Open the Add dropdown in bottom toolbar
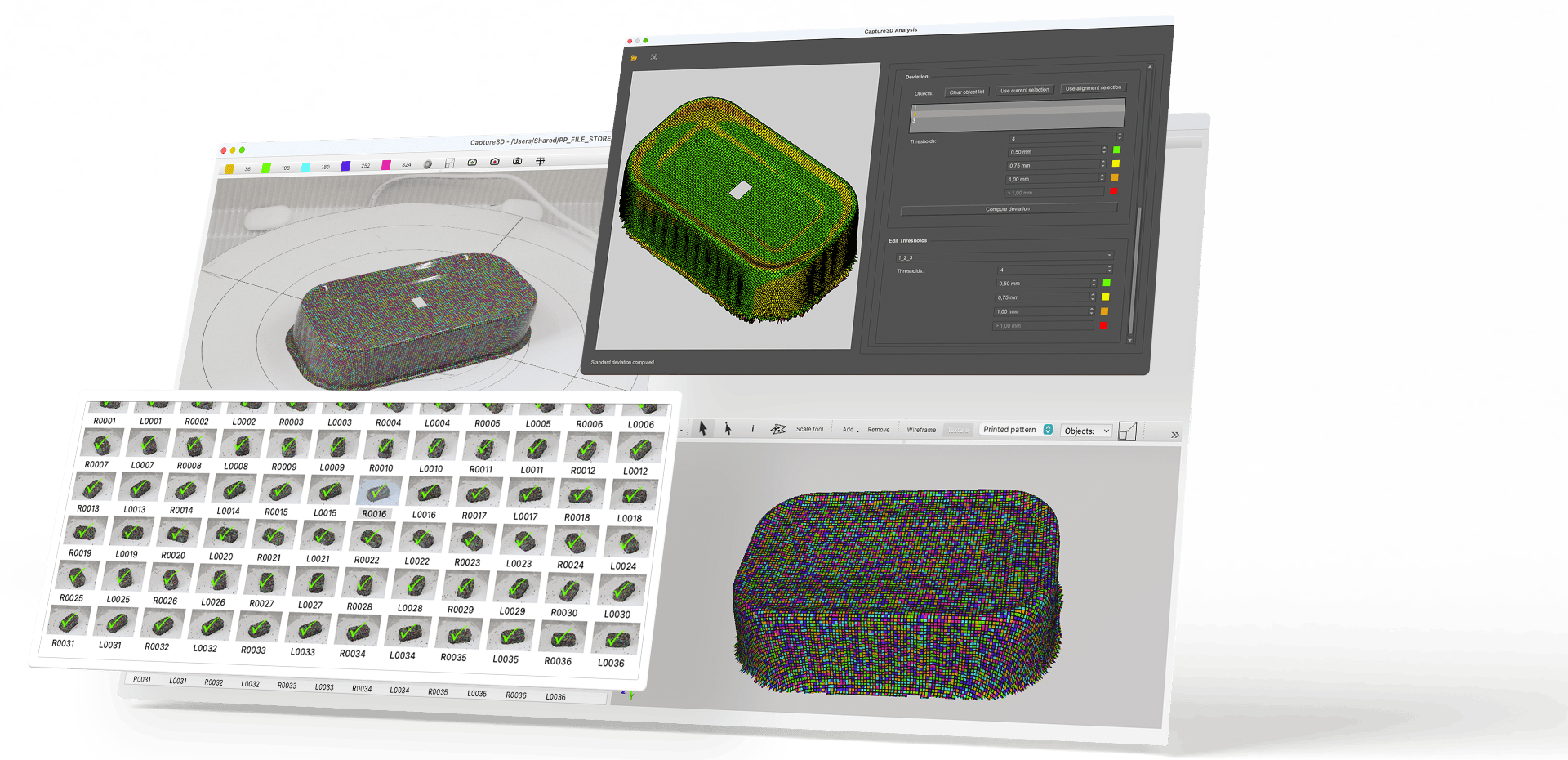Viewport: 1568px width, 760px height. pyautogui.click(x=850, y=429)
